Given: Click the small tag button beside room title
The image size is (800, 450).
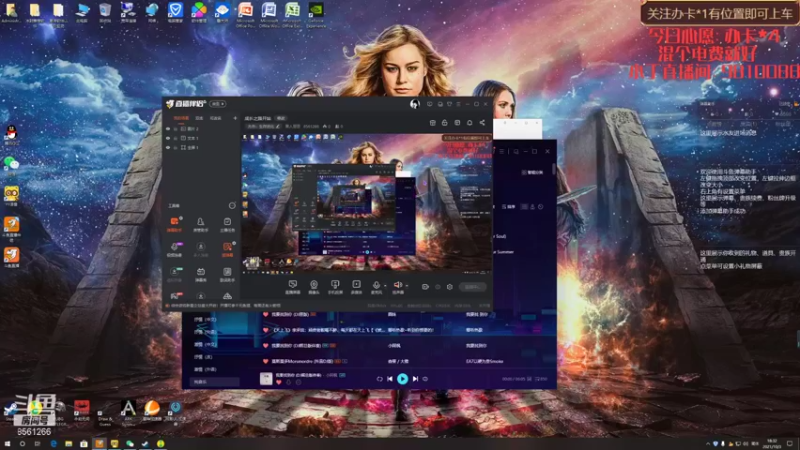Looking at the screenshot, I should pos(281,118).
